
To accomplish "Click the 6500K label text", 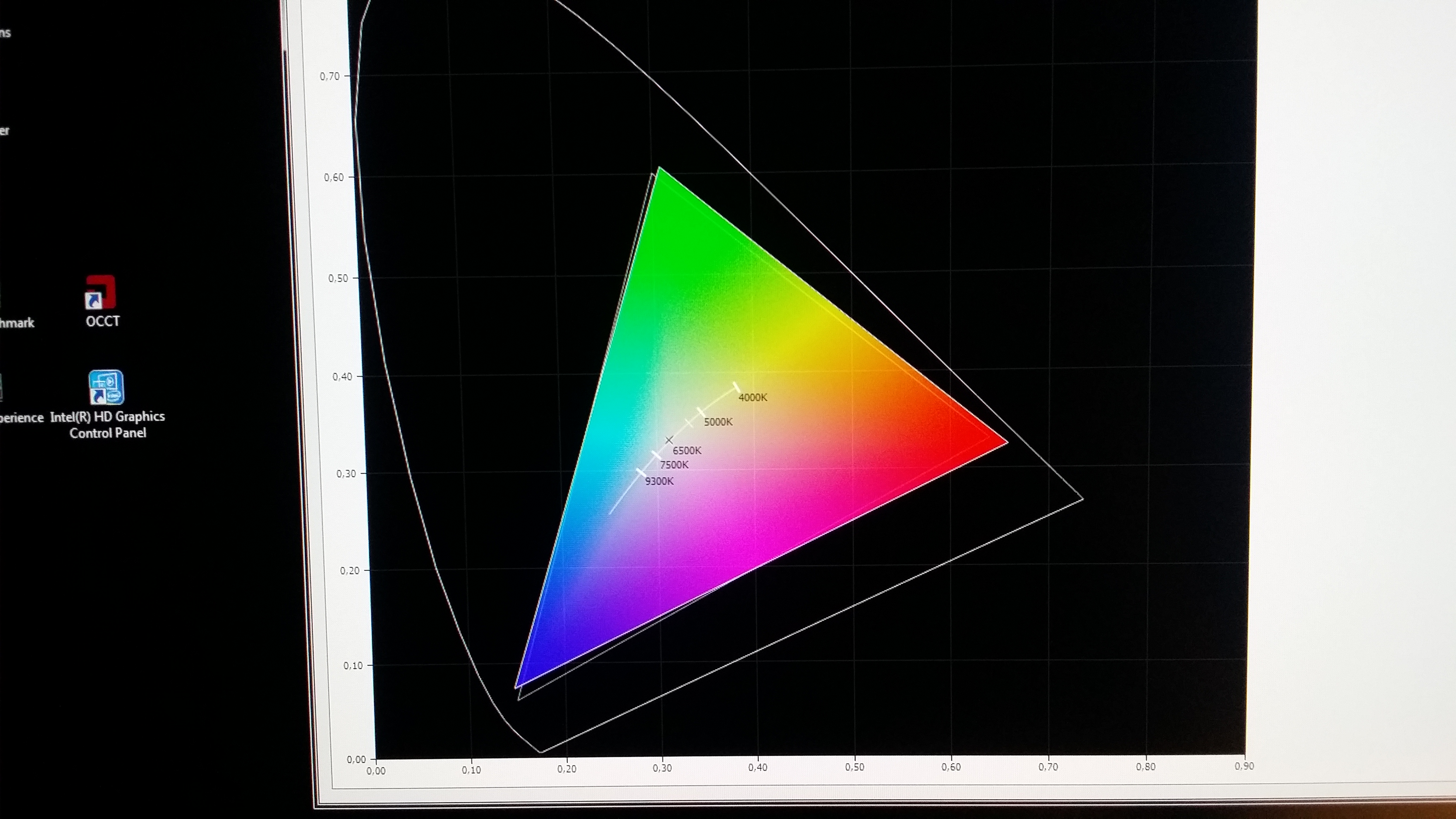I will point(687,450).
